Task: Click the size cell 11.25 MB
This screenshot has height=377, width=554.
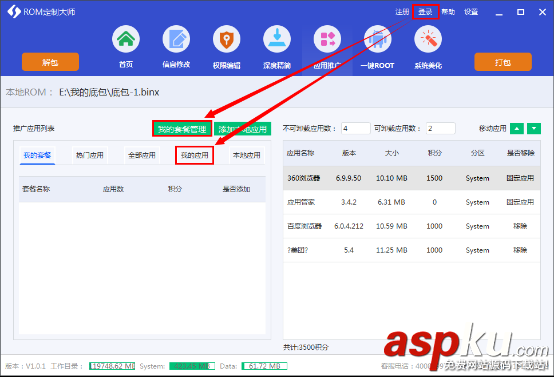Action: pyautogui.click(x=391, y=250)
